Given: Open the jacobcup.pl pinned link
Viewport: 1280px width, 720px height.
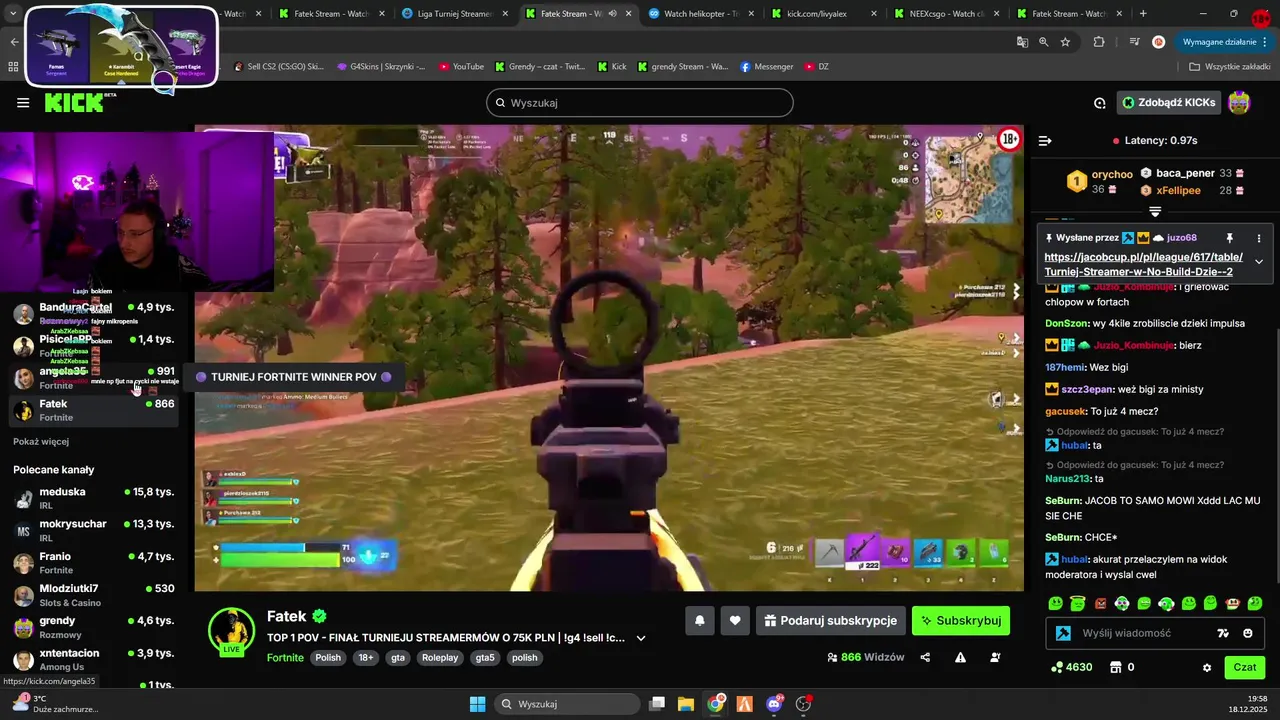Looking at the screenshot, I should pos(1143,264).
